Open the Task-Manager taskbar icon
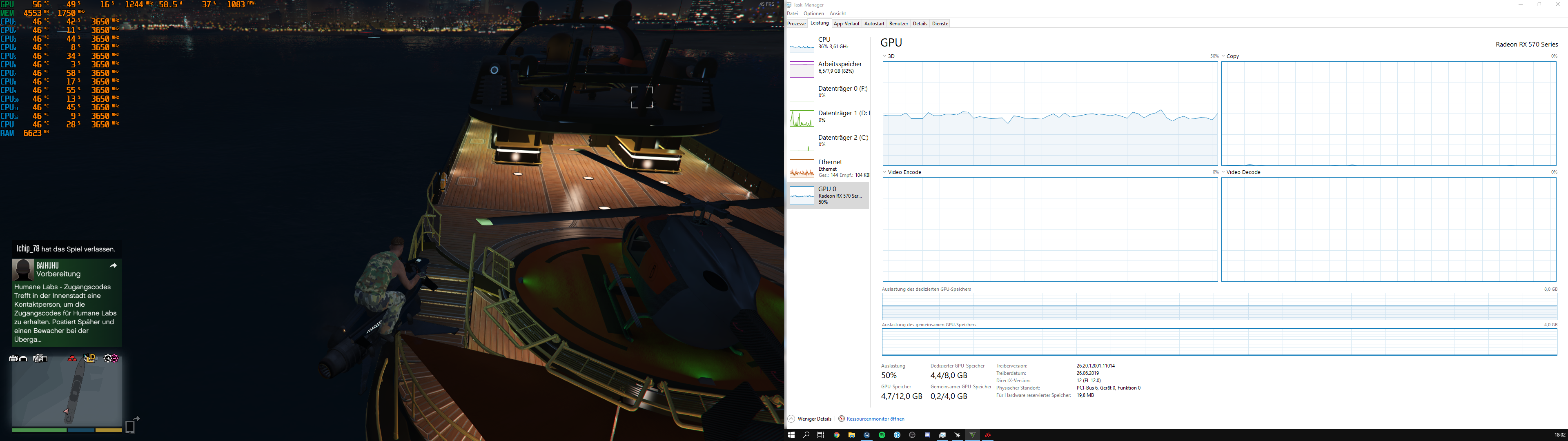The image size is (1568, 441). click(942, 435)
